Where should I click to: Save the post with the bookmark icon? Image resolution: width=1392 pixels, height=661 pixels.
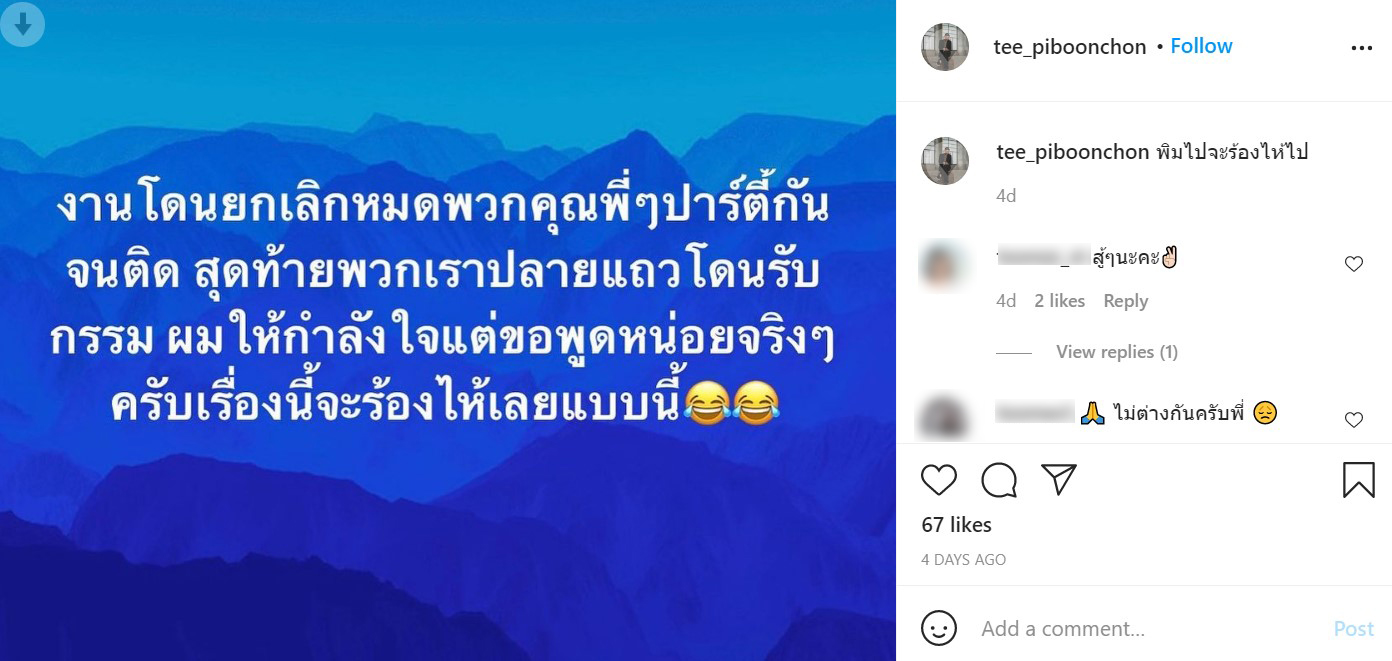(x=1358, y=480)
